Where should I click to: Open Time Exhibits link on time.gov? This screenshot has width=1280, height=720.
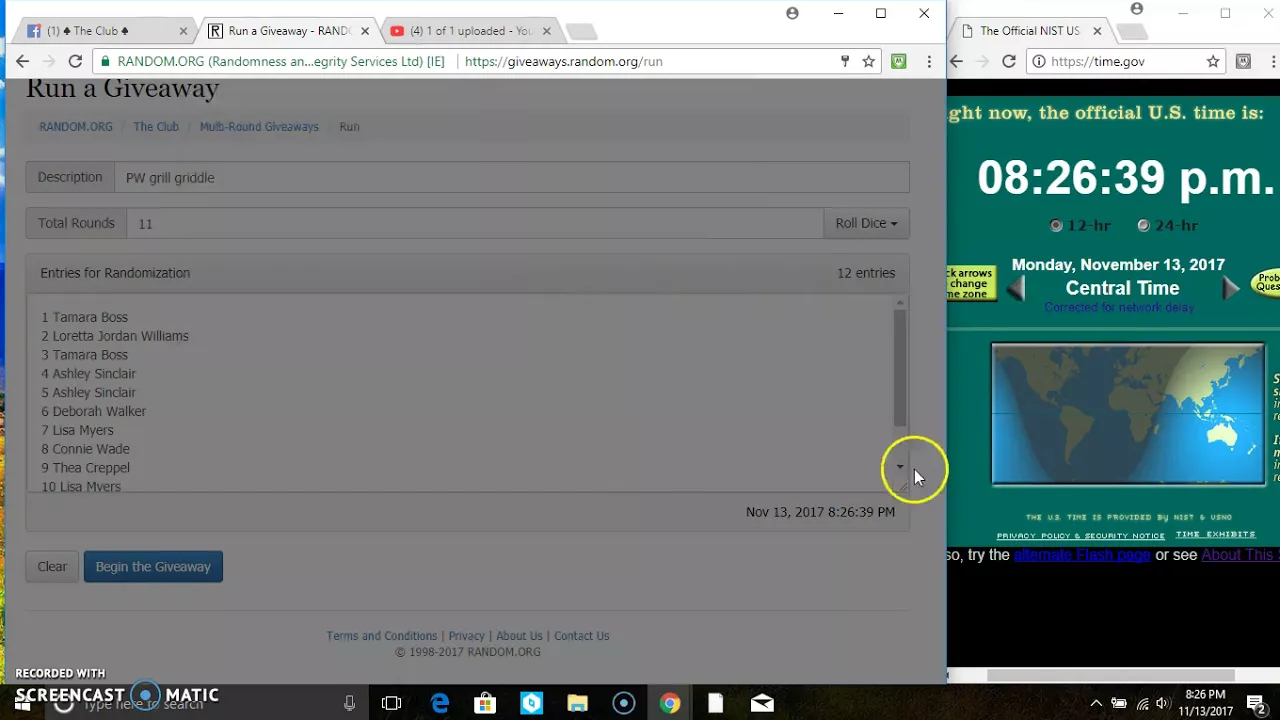[x=1215, y=535]
